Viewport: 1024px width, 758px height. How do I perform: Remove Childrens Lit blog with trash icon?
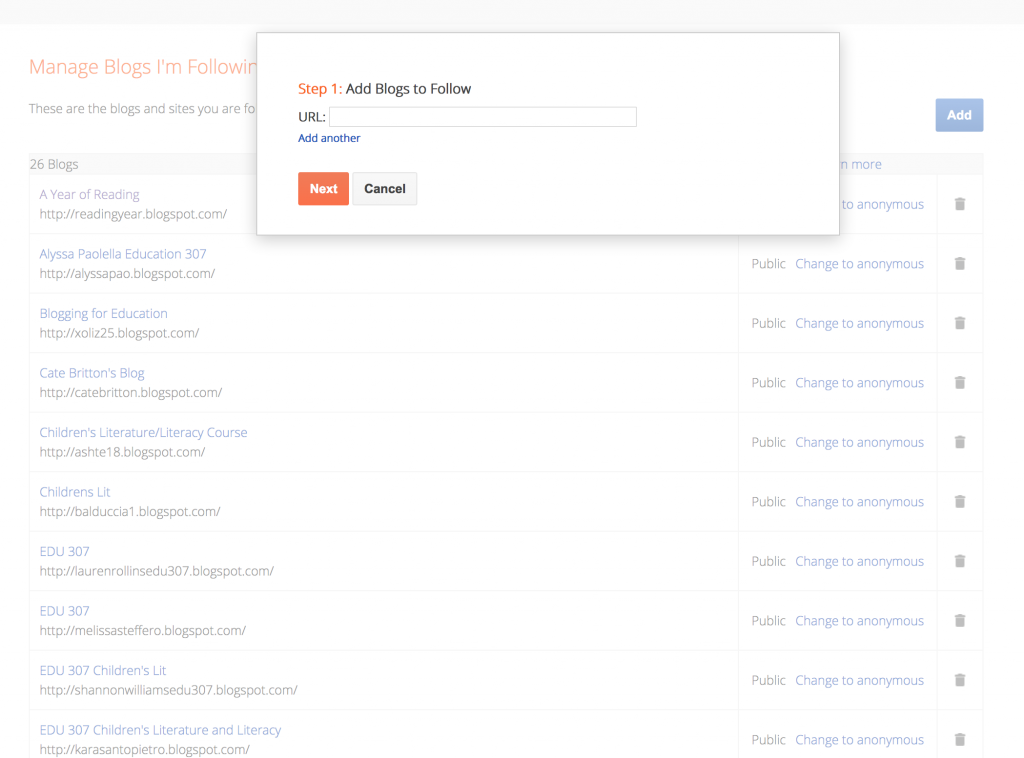pyautogui.click(x=959, y=501)
